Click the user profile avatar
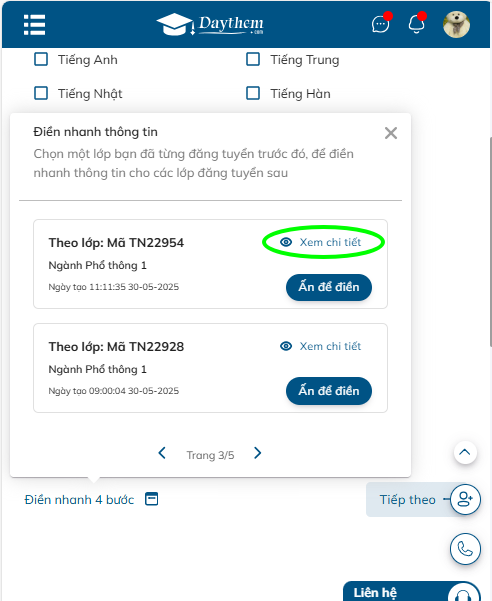 (456, 25)
